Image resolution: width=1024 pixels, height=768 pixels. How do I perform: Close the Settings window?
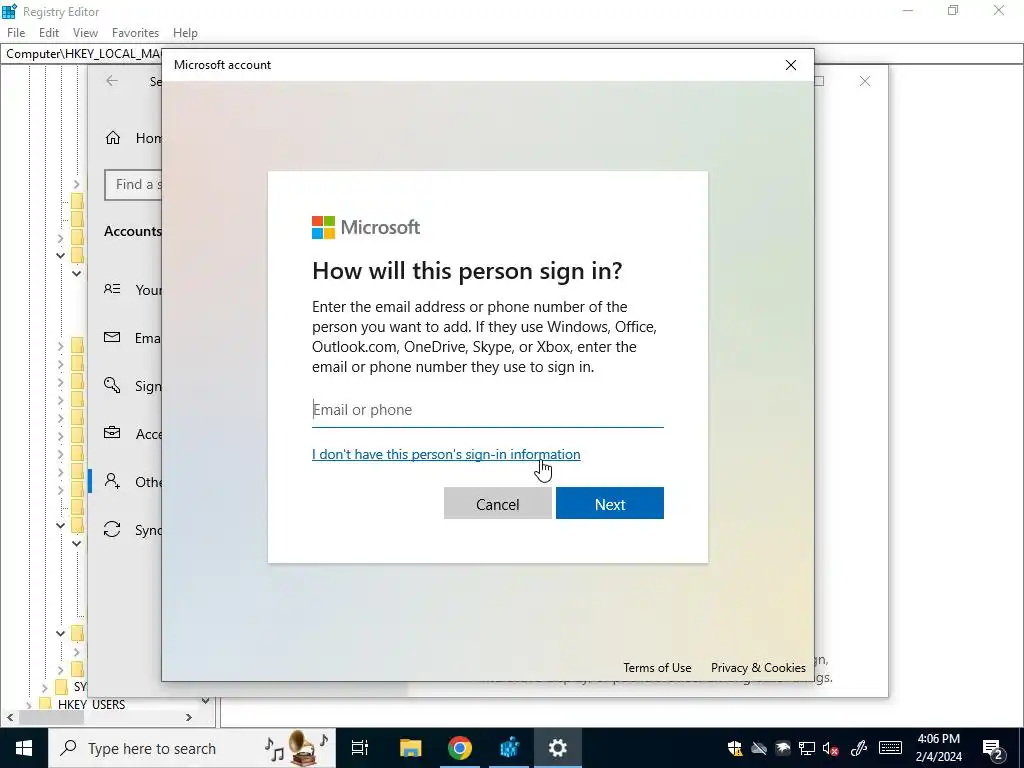865,81
